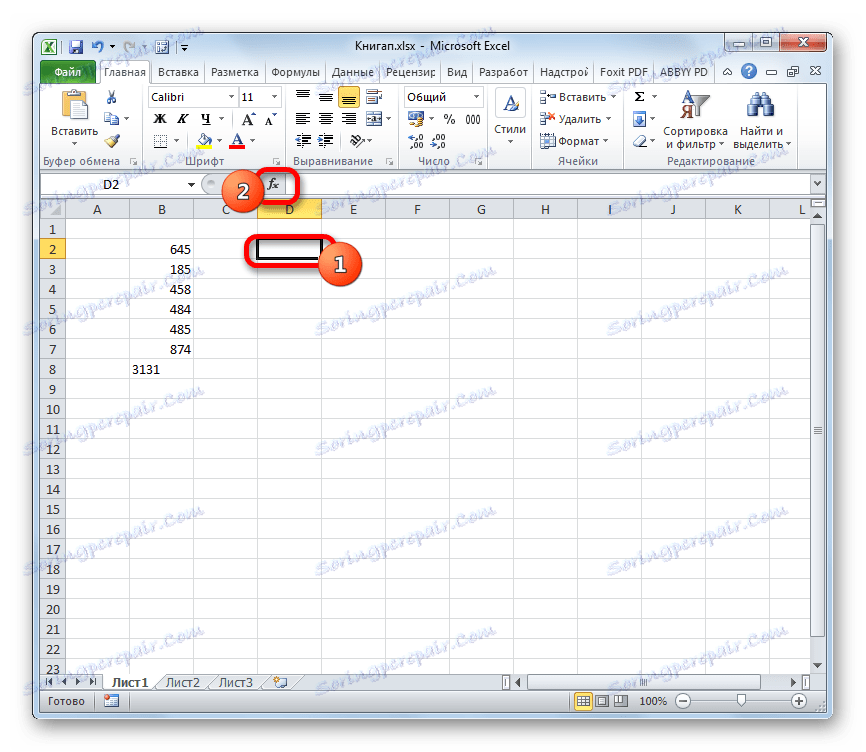
Task: Click the Fill down arrow icon
Action: 639,119
